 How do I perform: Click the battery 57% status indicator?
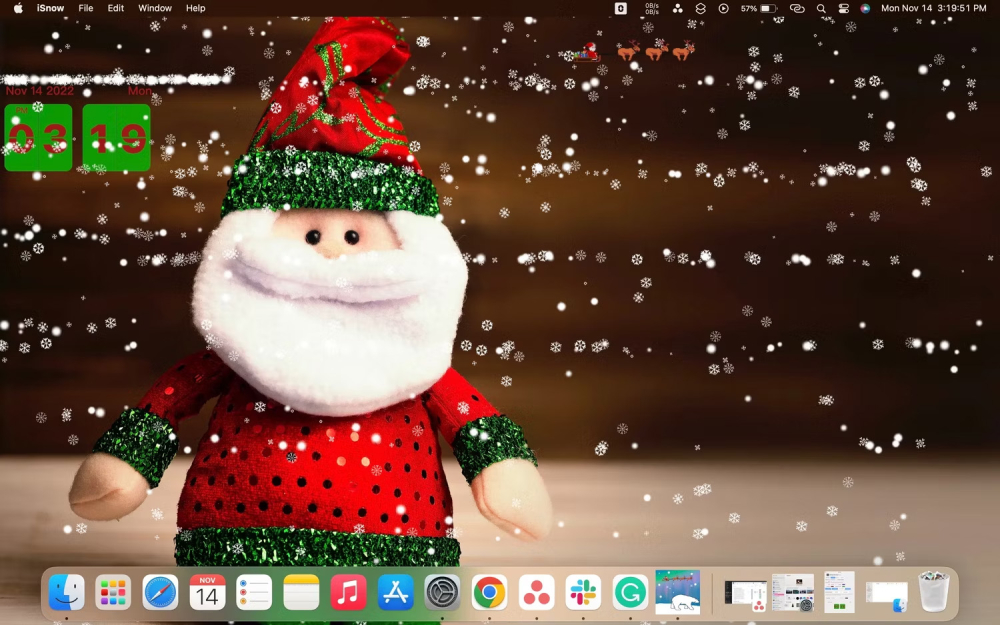(x=758, y=8)
